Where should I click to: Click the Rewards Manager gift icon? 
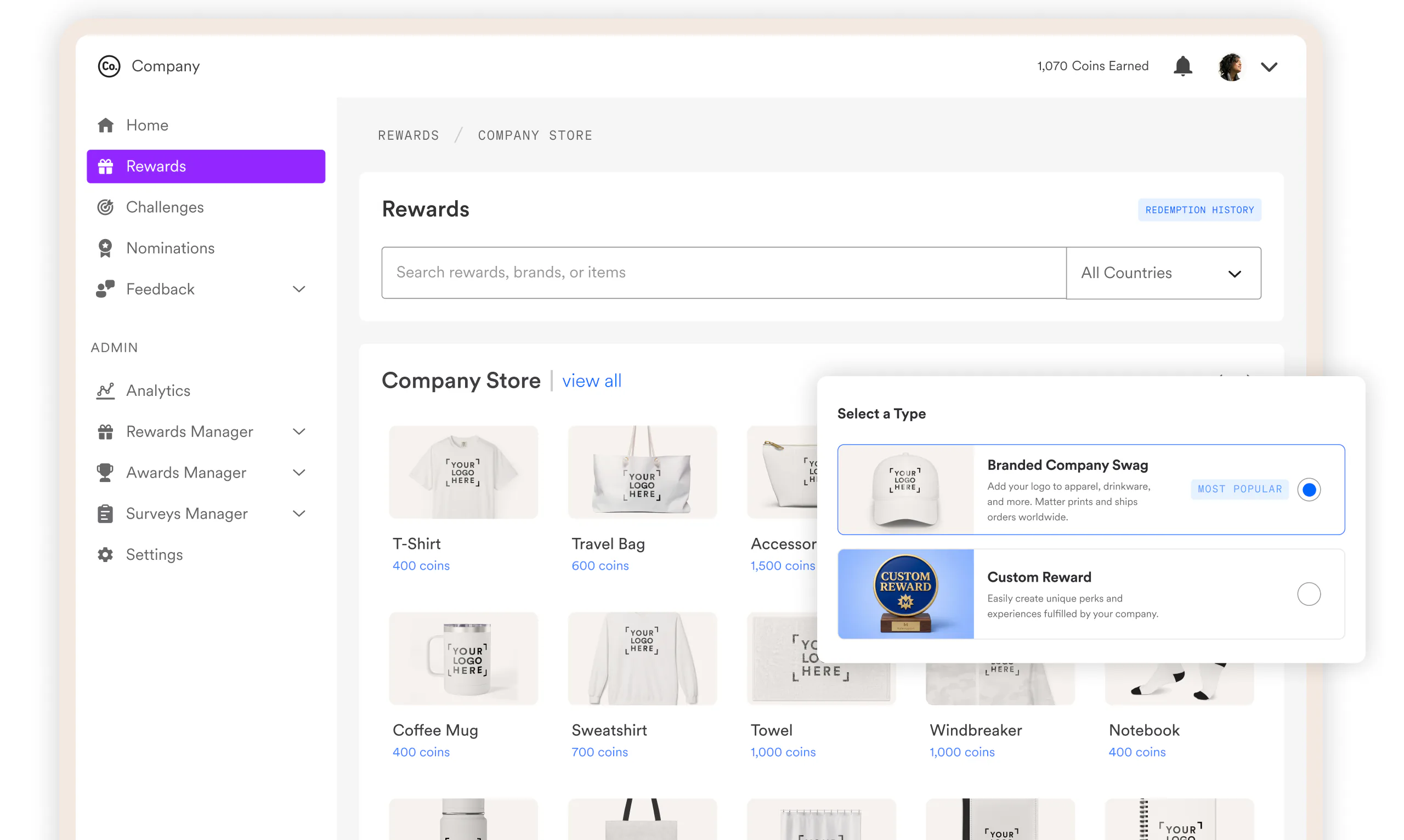pyautogui.click(x=105, y=432)
